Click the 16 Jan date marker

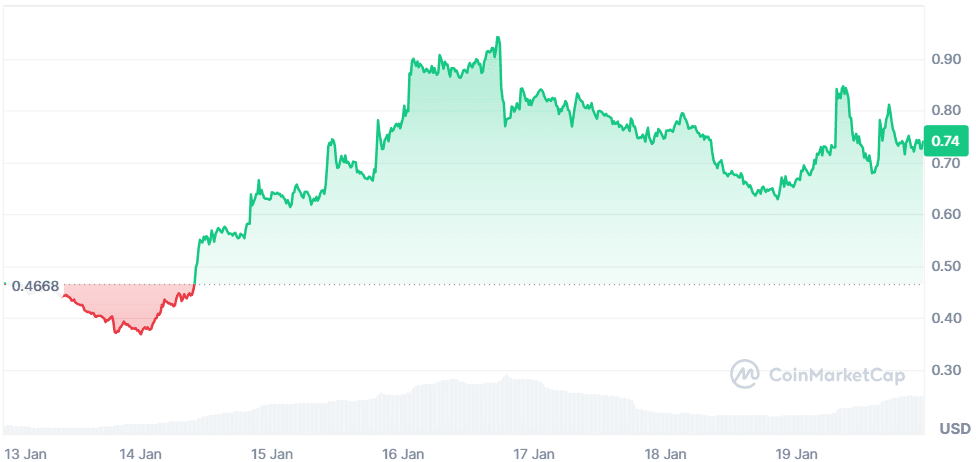[x=403, y=454]
